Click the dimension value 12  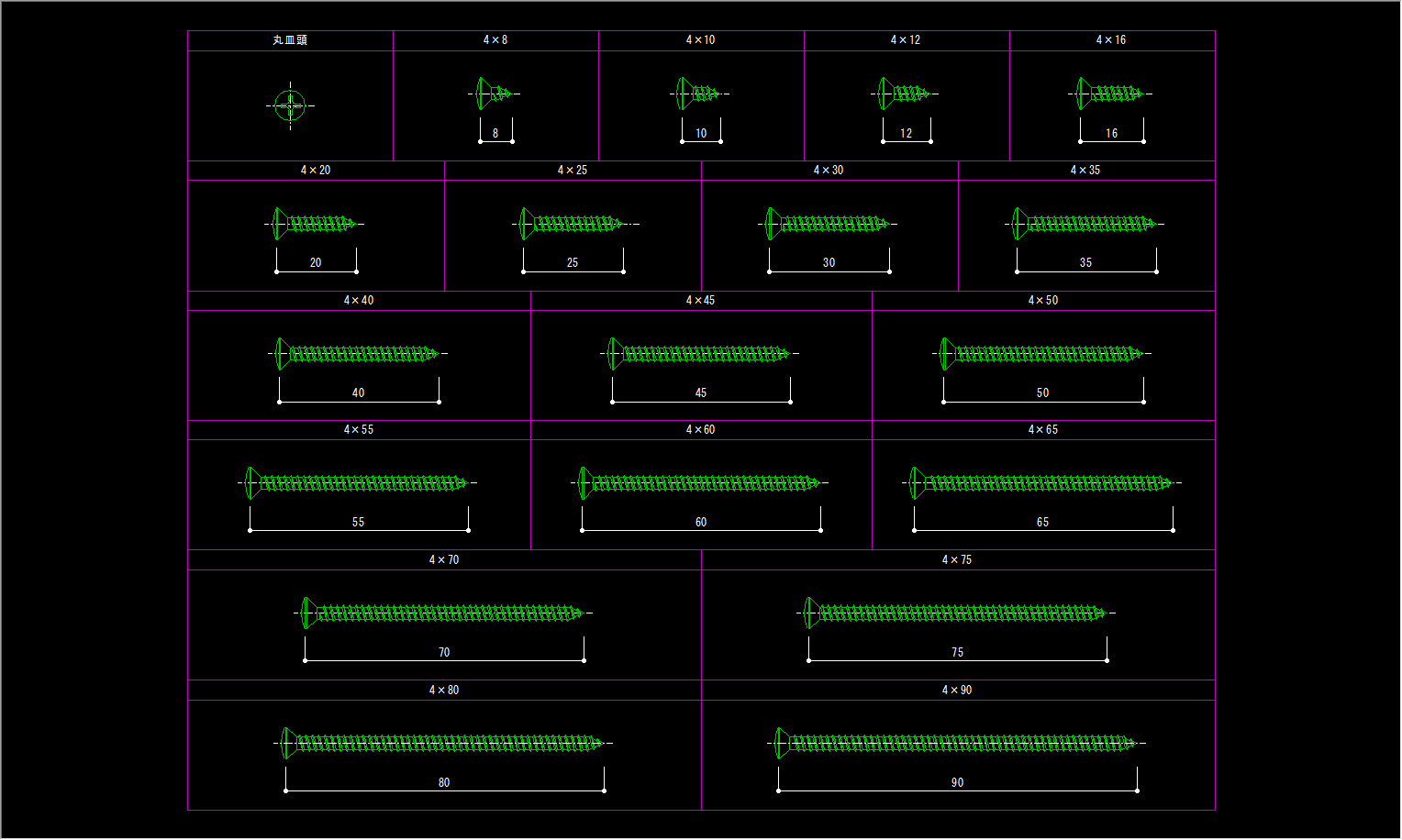tap(907, 134)
